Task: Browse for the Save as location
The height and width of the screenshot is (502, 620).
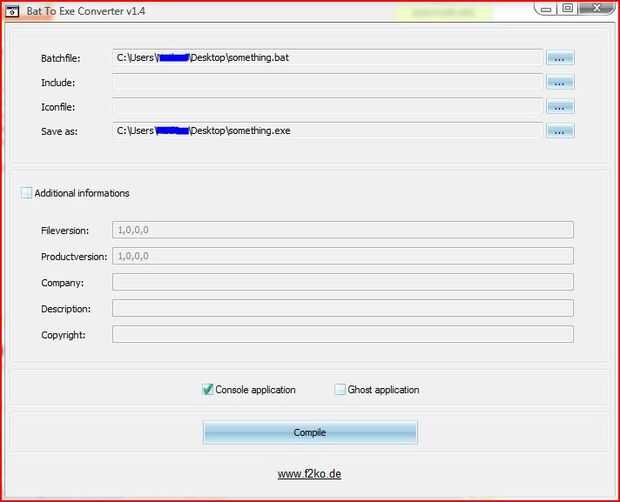Action: point(560,131)
